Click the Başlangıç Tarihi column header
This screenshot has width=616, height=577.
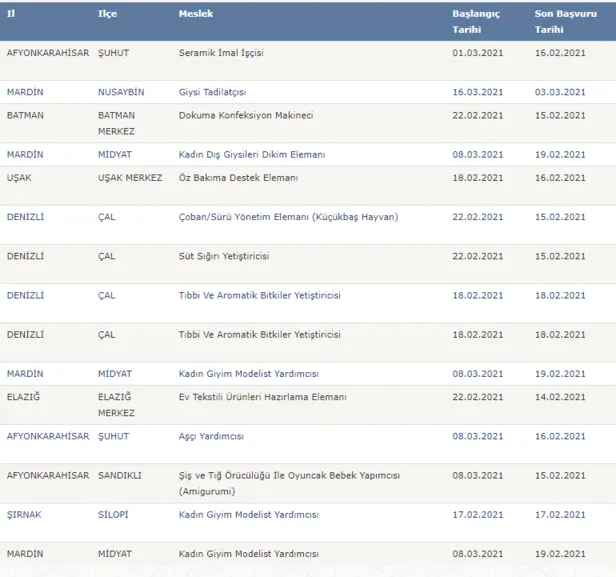476,22
